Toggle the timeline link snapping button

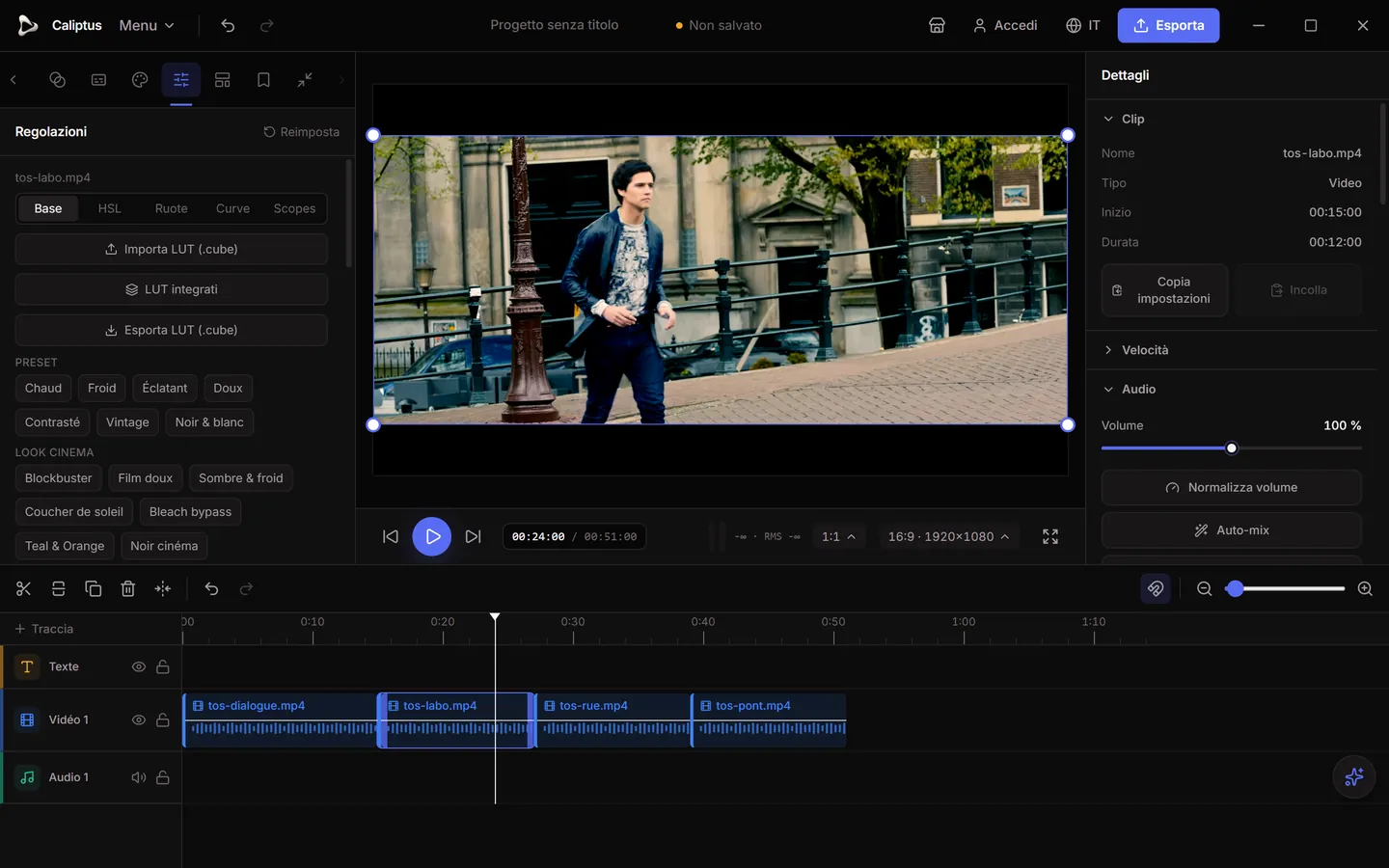pos(1156,588)
